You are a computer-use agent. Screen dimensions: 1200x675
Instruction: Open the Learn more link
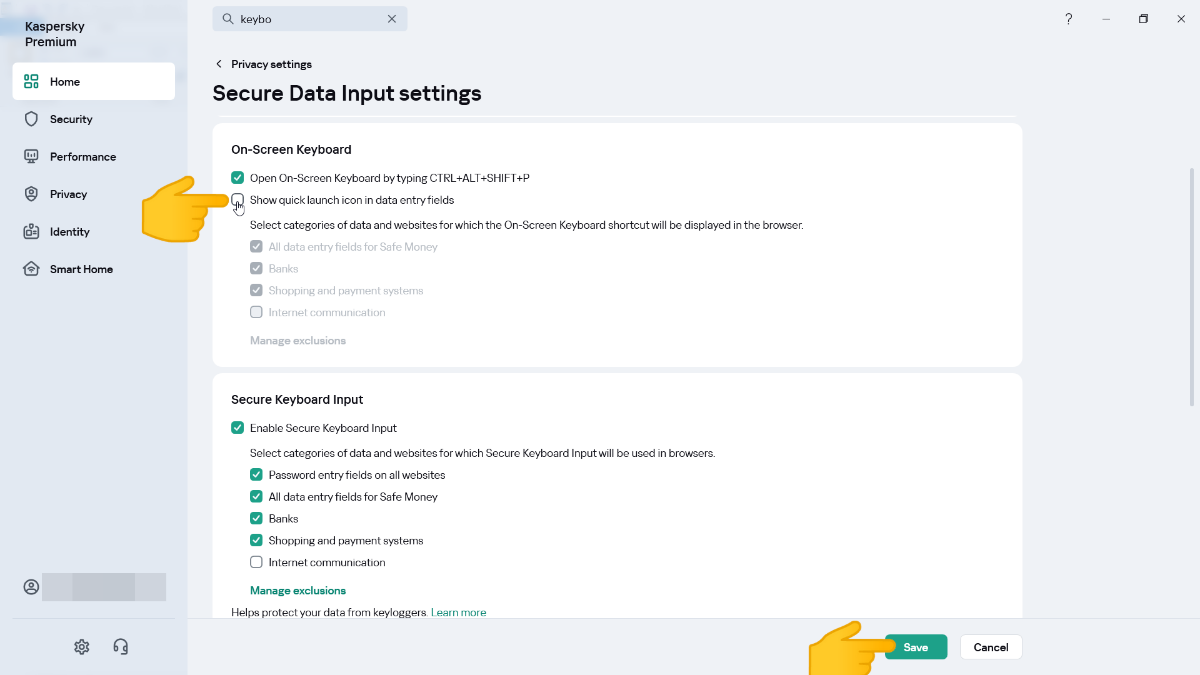click(x=458, y=612)
